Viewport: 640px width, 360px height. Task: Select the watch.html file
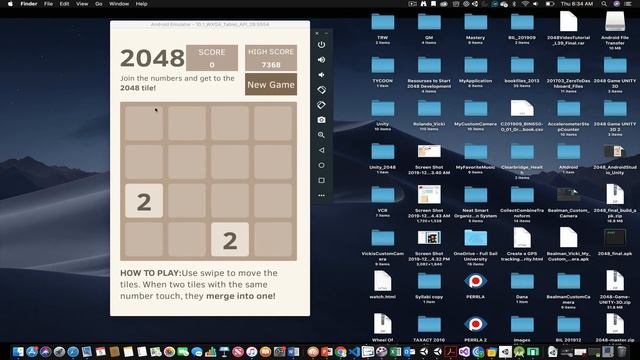click(382, 281)
